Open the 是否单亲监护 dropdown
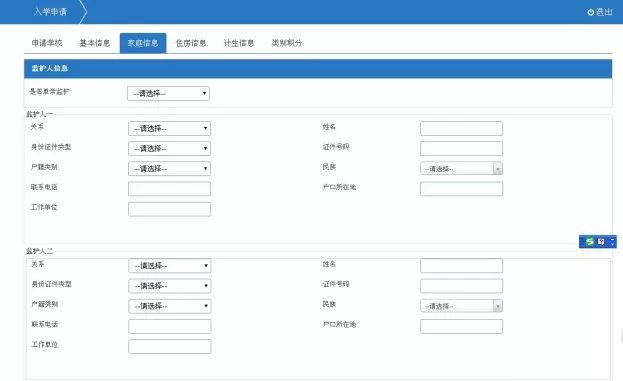The image size is (623, 381). coord(168,93)
